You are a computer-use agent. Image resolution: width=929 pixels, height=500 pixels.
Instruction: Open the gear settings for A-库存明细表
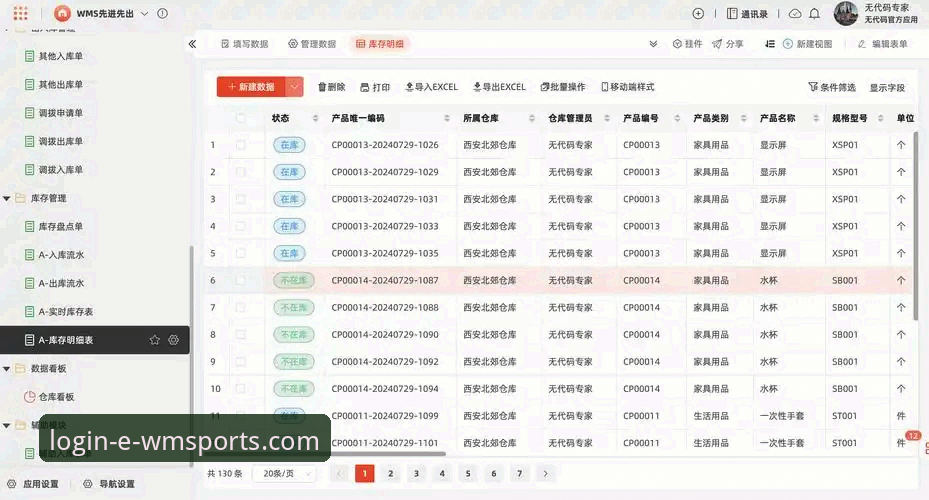coord(173,340)
